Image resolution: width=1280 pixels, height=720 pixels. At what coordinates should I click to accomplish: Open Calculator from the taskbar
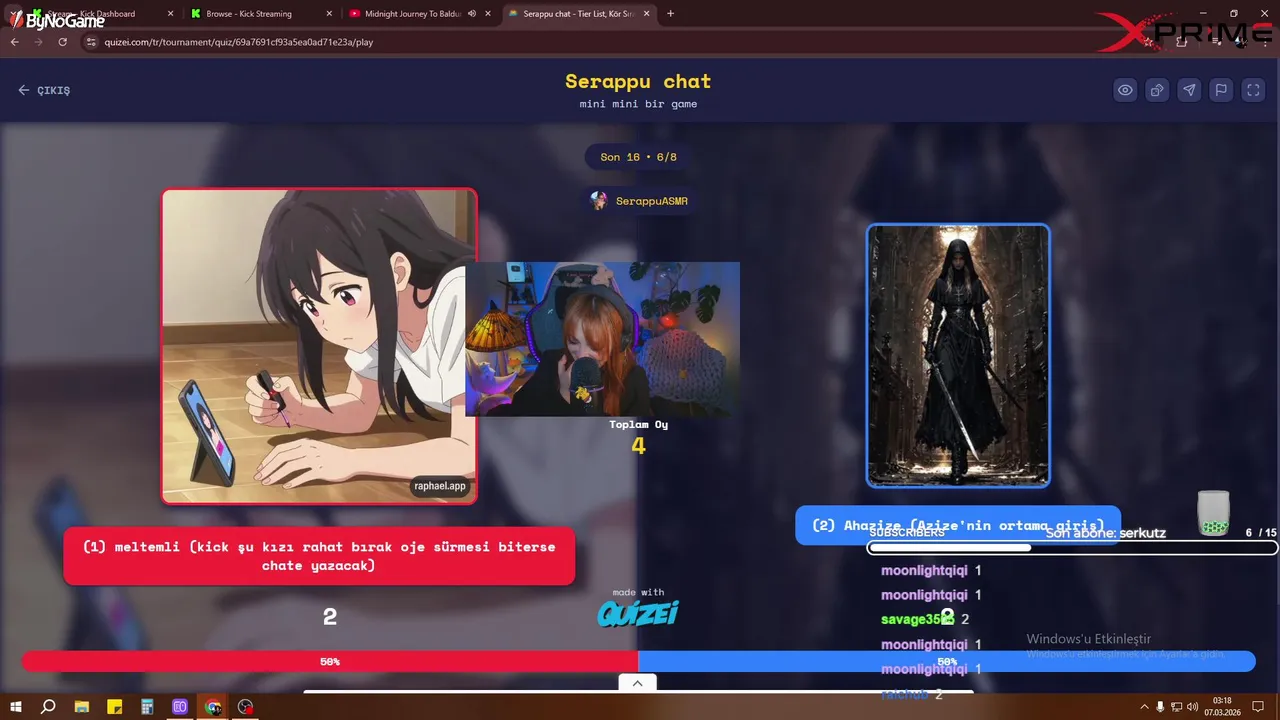pos(147,707)
